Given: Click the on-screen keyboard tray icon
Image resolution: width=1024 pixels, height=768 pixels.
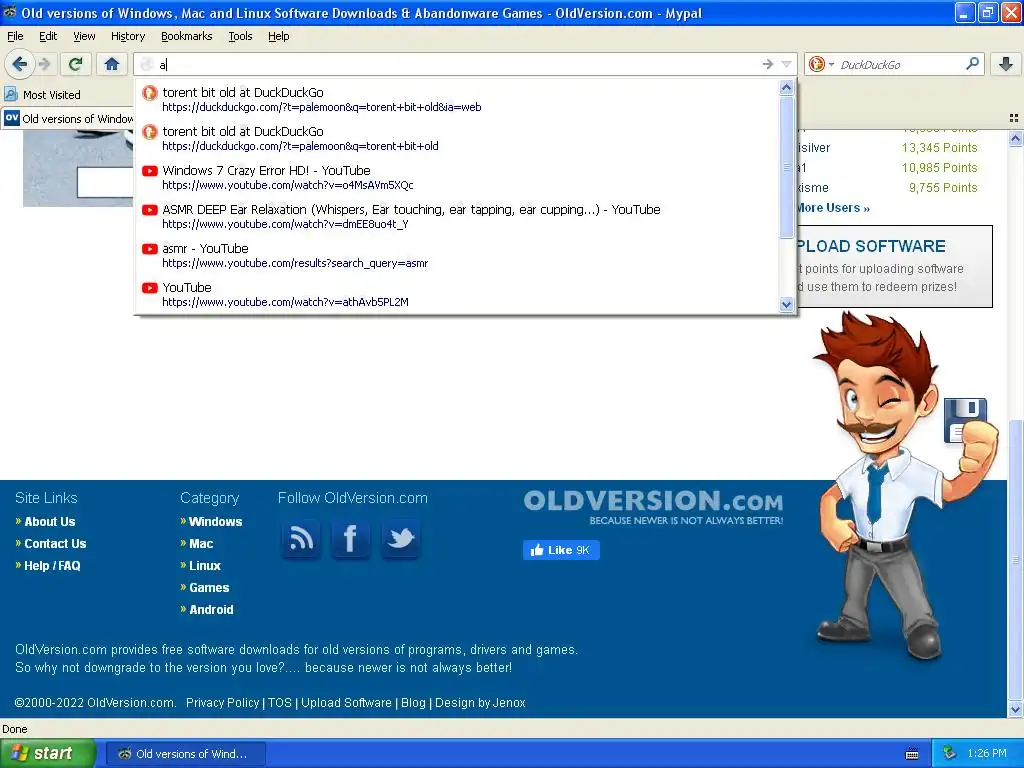Looking at the screenshot, I should point(912,754).
